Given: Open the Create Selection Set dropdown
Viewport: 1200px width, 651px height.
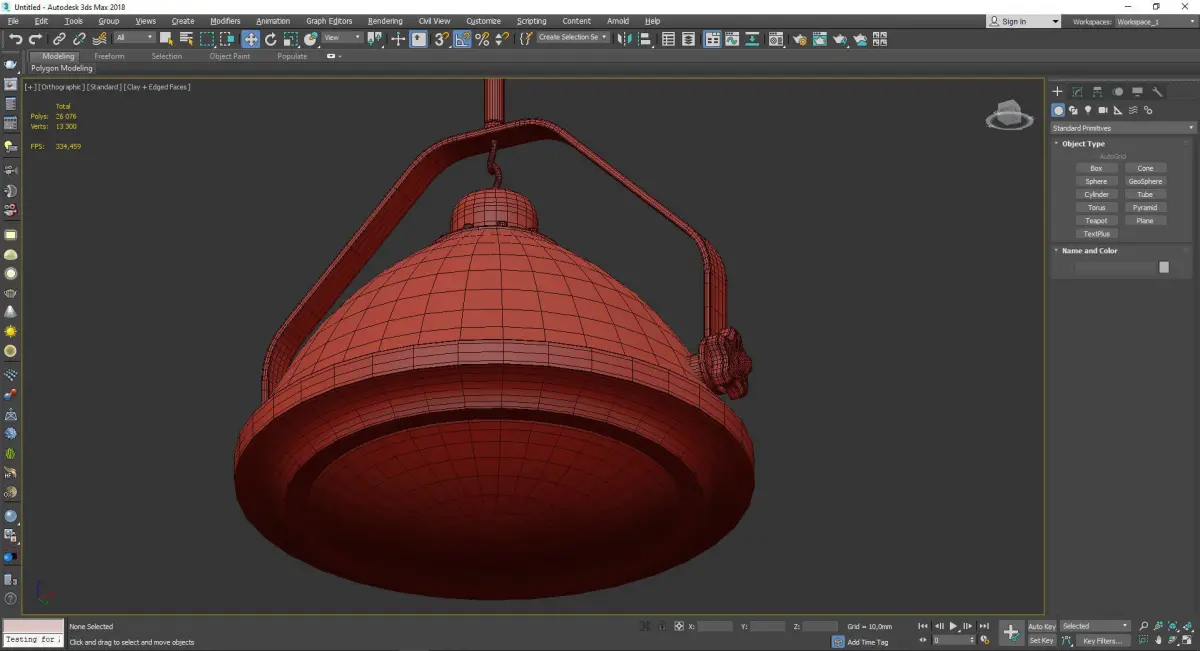Looking at the screenshot, I should click(x=573, y=38).
